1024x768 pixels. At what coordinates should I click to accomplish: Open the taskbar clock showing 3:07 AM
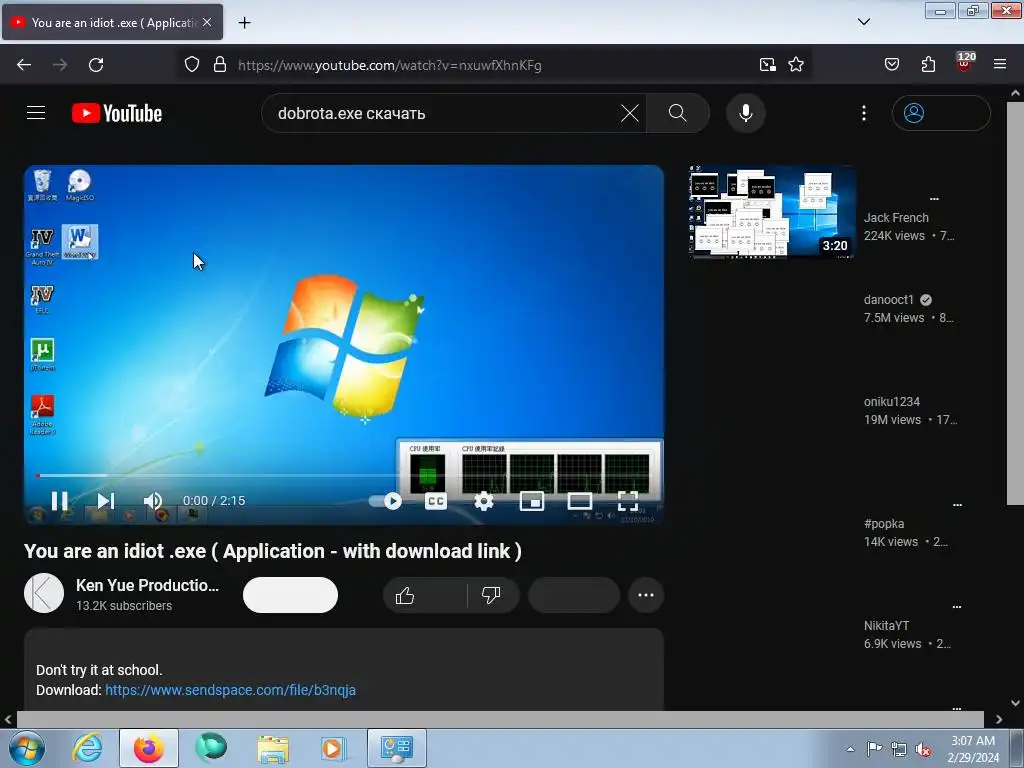click(973, 749)
